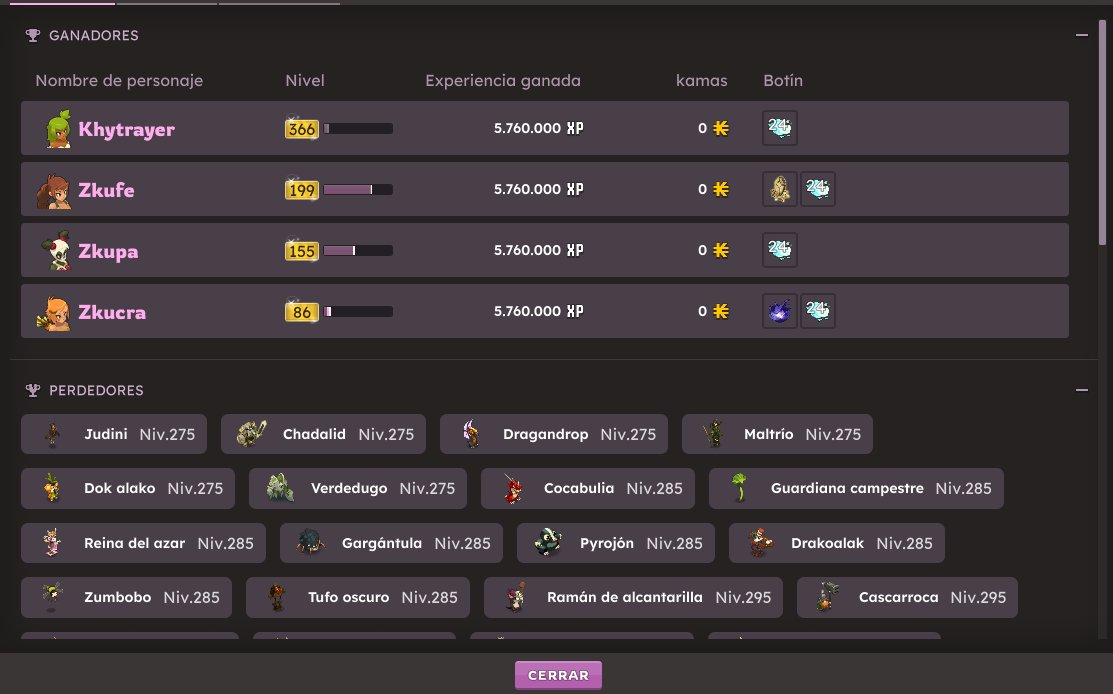Click the Ganadores trophy icon
The image size is (1113, 694).
coord(33,35)
